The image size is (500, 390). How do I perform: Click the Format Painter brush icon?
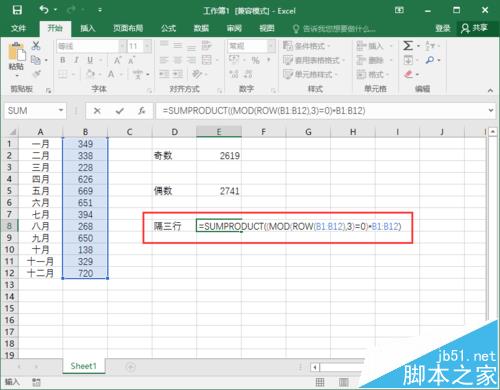(36, 74)
